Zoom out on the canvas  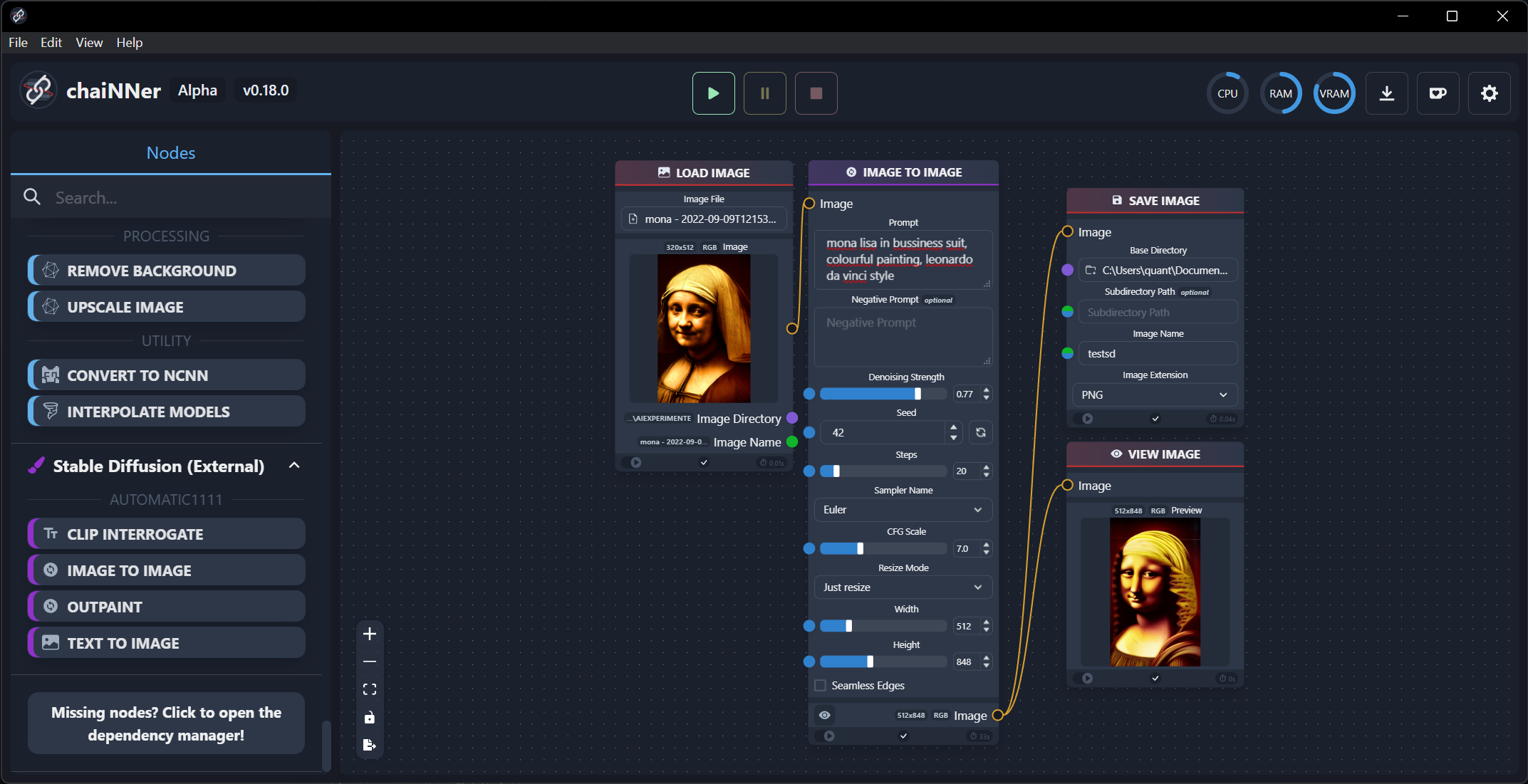tap(369, 662)
